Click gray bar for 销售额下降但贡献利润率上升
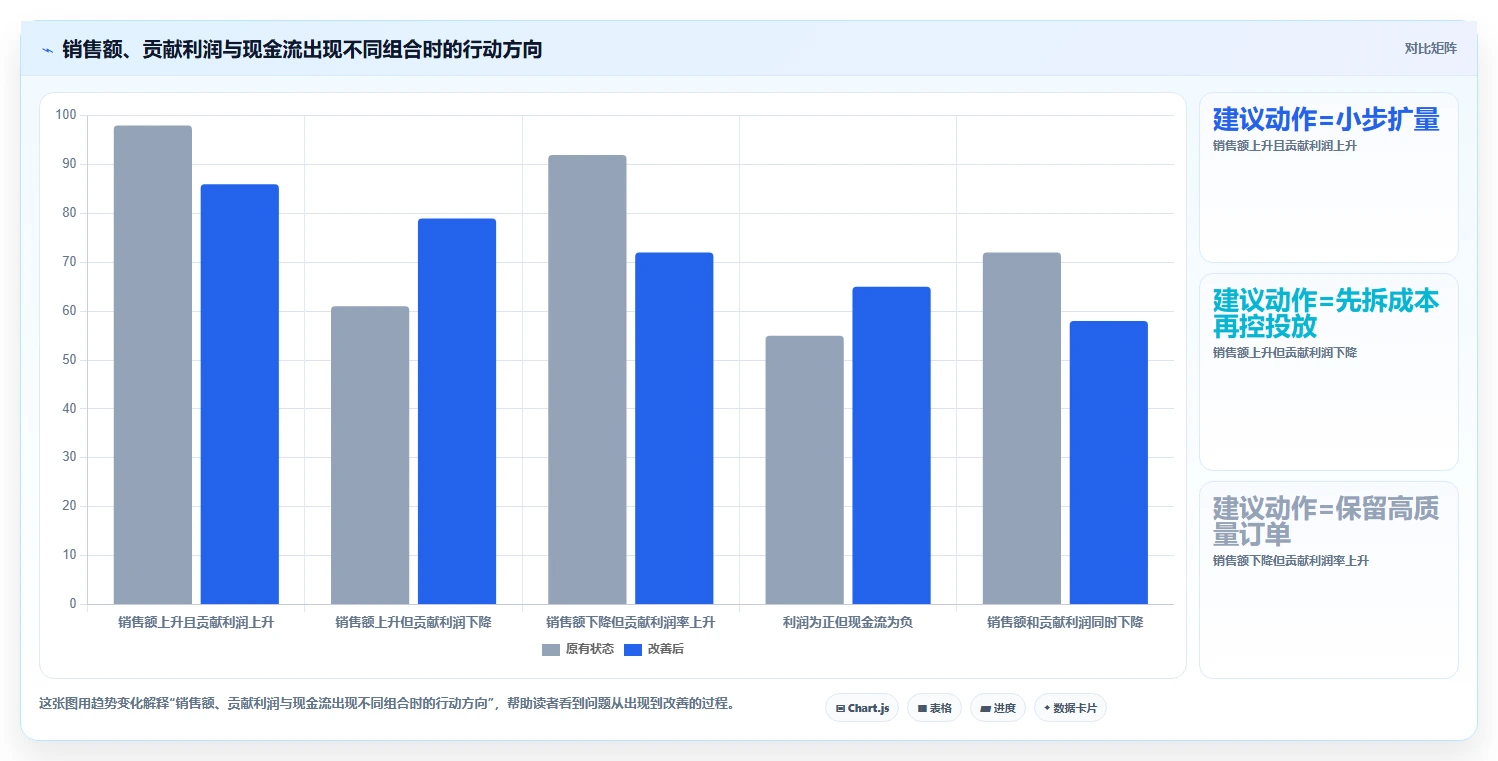Viewport: 1498px width, 761px height. point(587,380)
